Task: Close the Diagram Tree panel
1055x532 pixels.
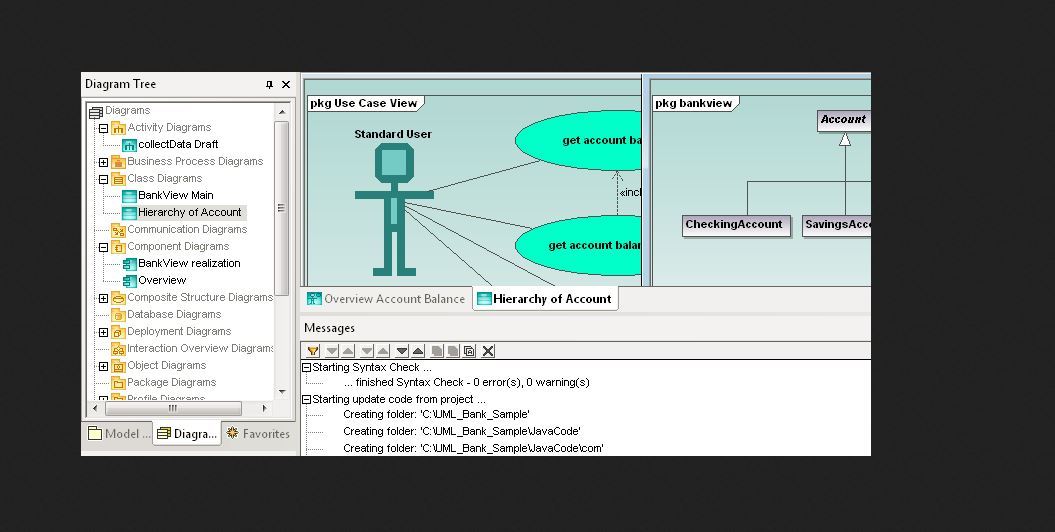Action: [x=286, y=85]
